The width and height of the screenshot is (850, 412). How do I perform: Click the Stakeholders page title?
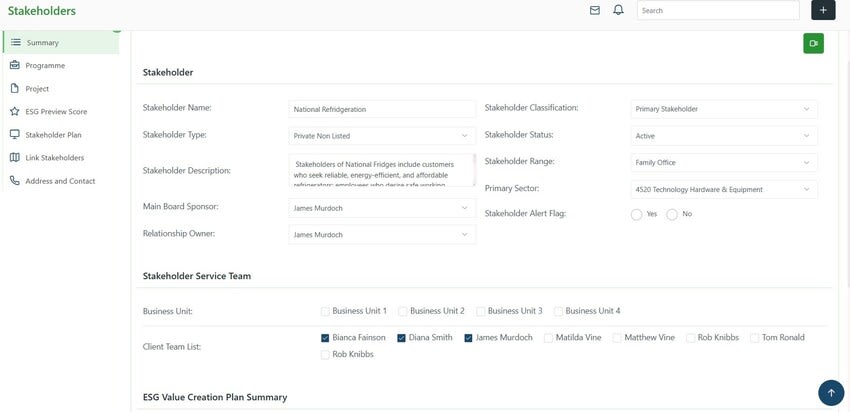(x=42, y=11)
